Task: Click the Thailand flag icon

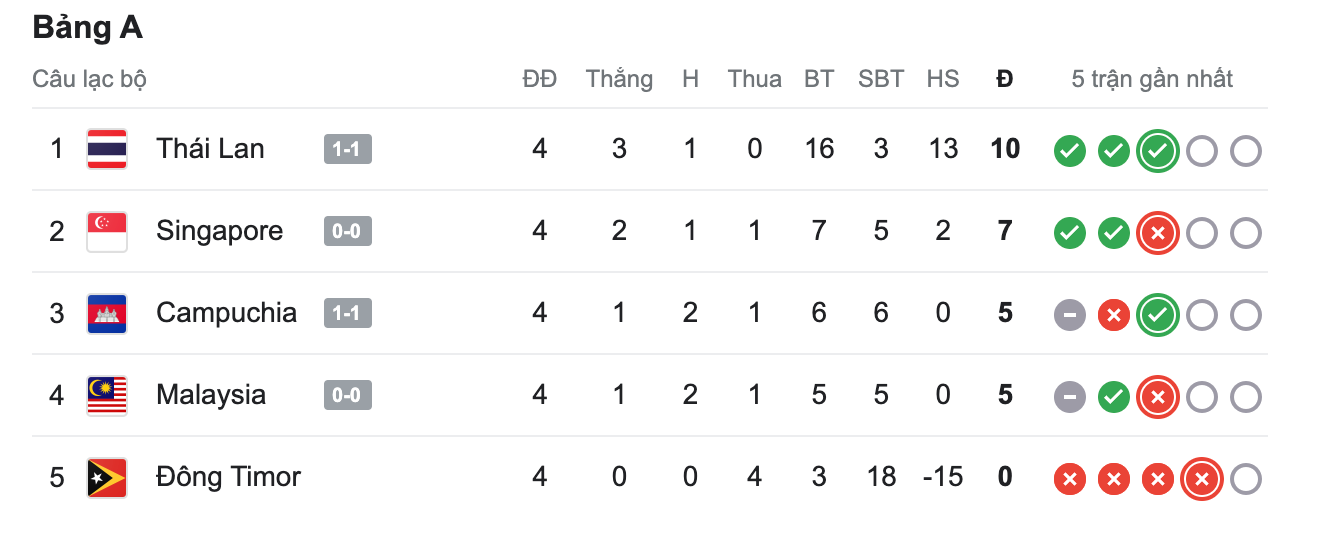Action: click(x=106, y=149)
